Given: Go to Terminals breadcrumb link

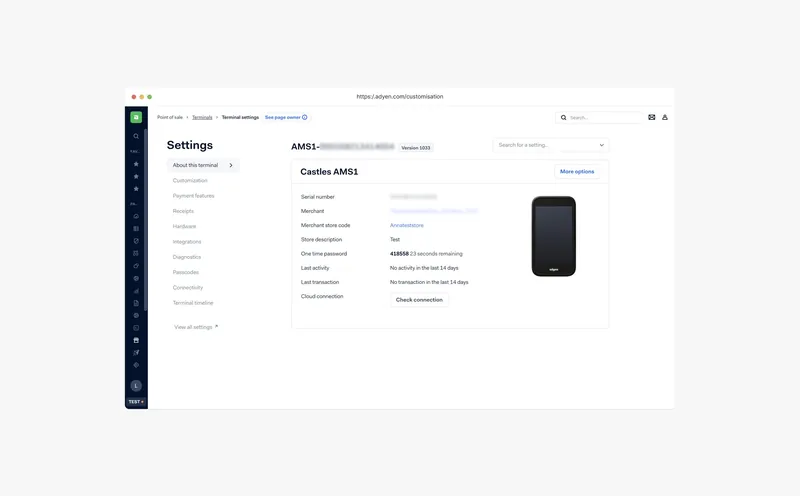Looking at the screenshot, I should 202,117.
